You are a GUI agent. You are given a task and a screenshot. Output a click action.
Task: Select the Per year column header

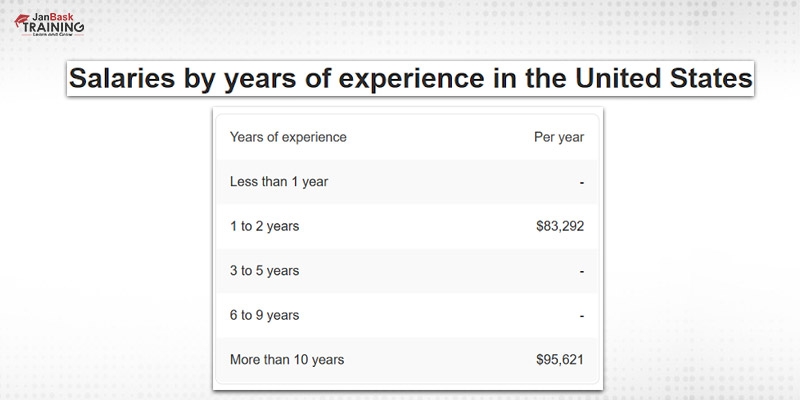coord(559,135)
